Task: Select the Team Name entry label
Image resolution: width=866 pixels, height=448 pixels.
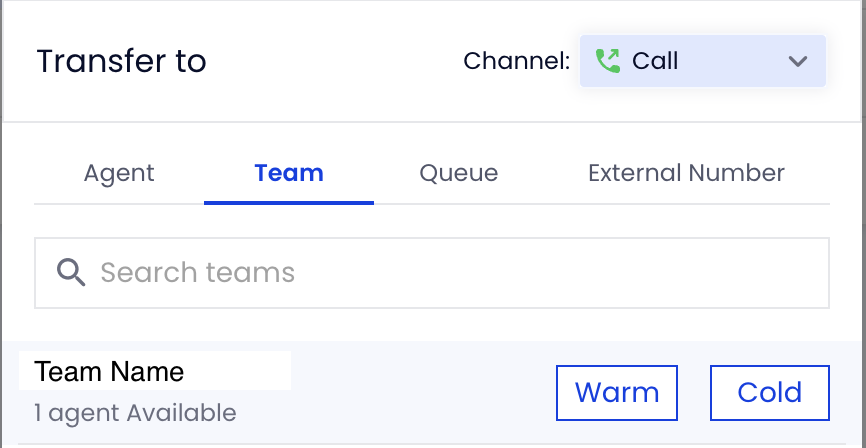Action: click(109, 371)
